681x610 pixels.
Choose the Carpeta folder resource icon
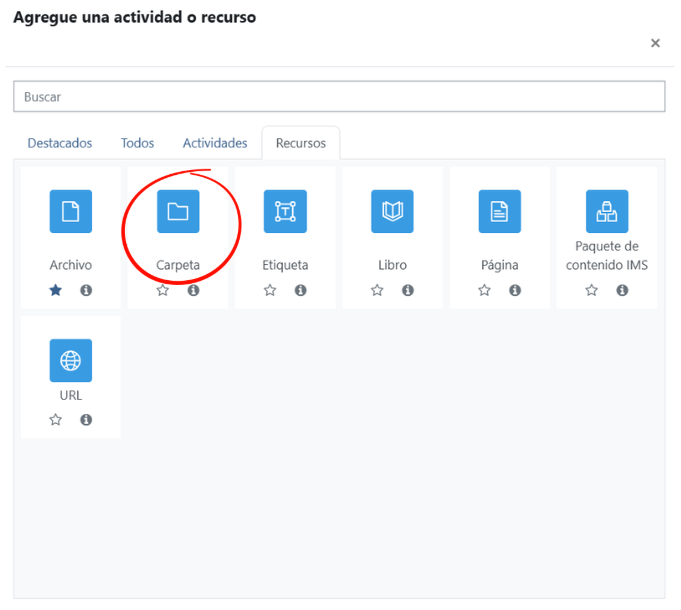point(178,211)
